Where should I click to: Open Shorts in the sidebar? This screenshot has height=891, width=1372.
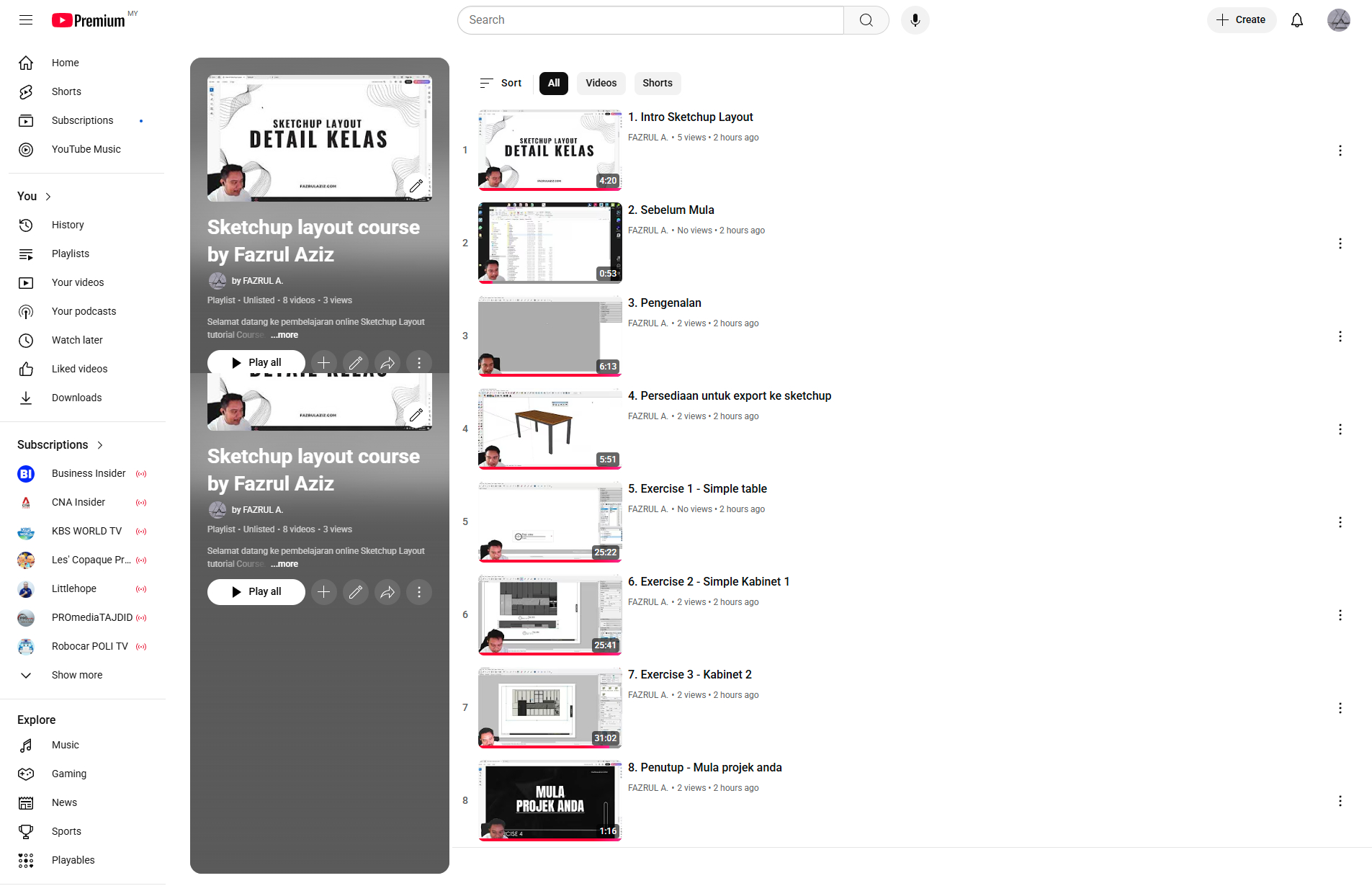[x=66, y=91]
